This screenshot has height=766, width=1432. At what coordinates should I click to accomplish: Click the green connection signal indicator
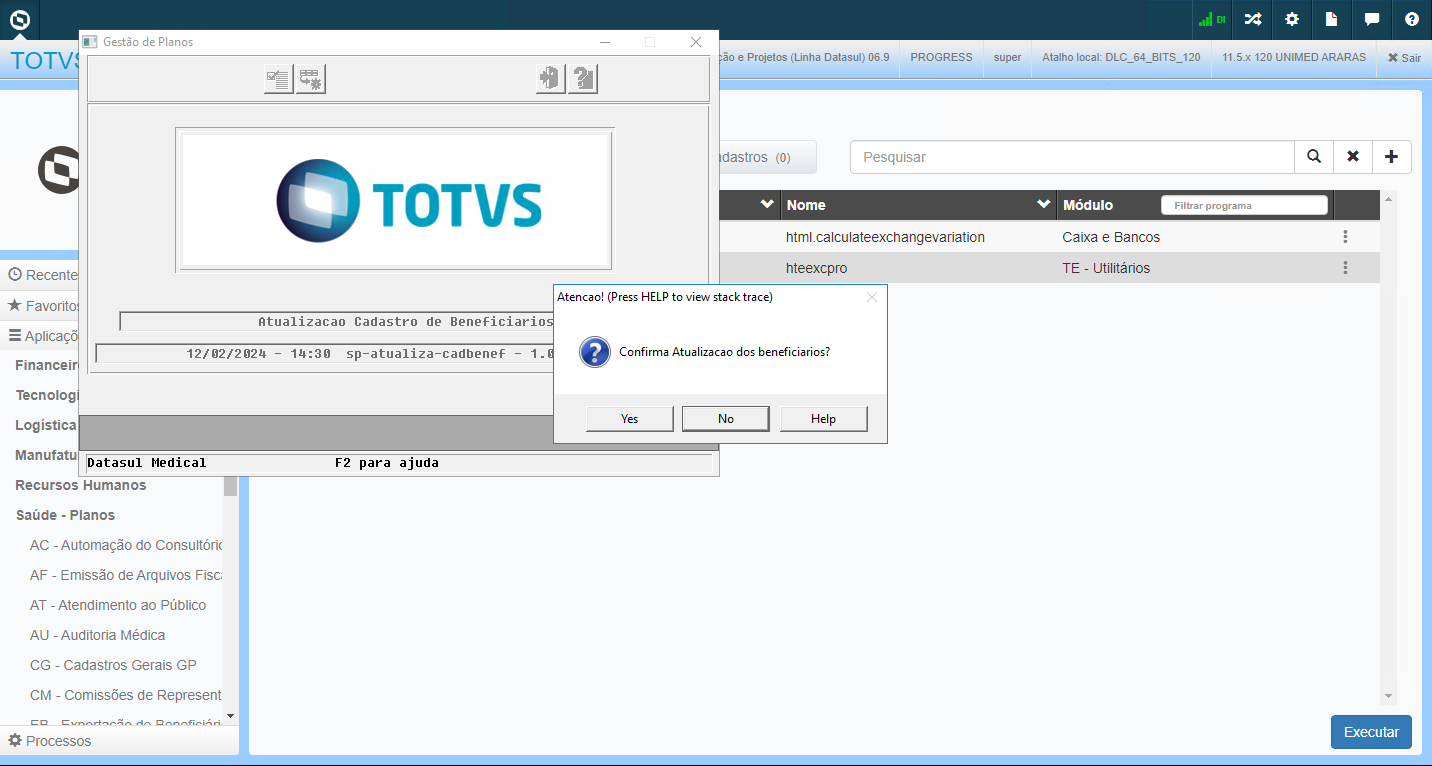[x=1212, y=19]
